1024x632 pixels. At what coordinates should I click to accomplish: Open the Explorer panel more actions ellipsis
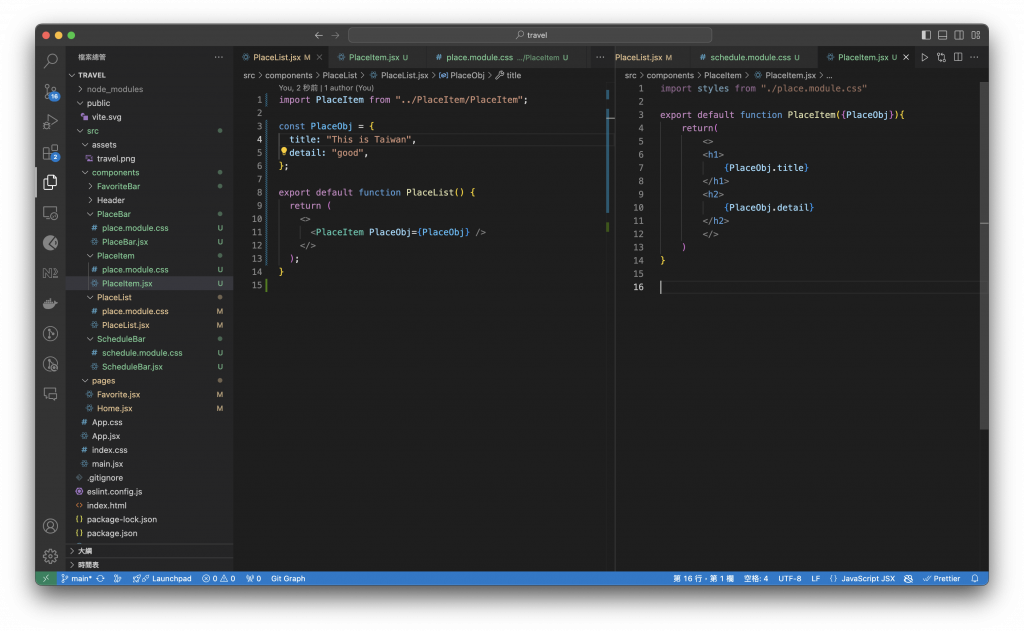219,57
